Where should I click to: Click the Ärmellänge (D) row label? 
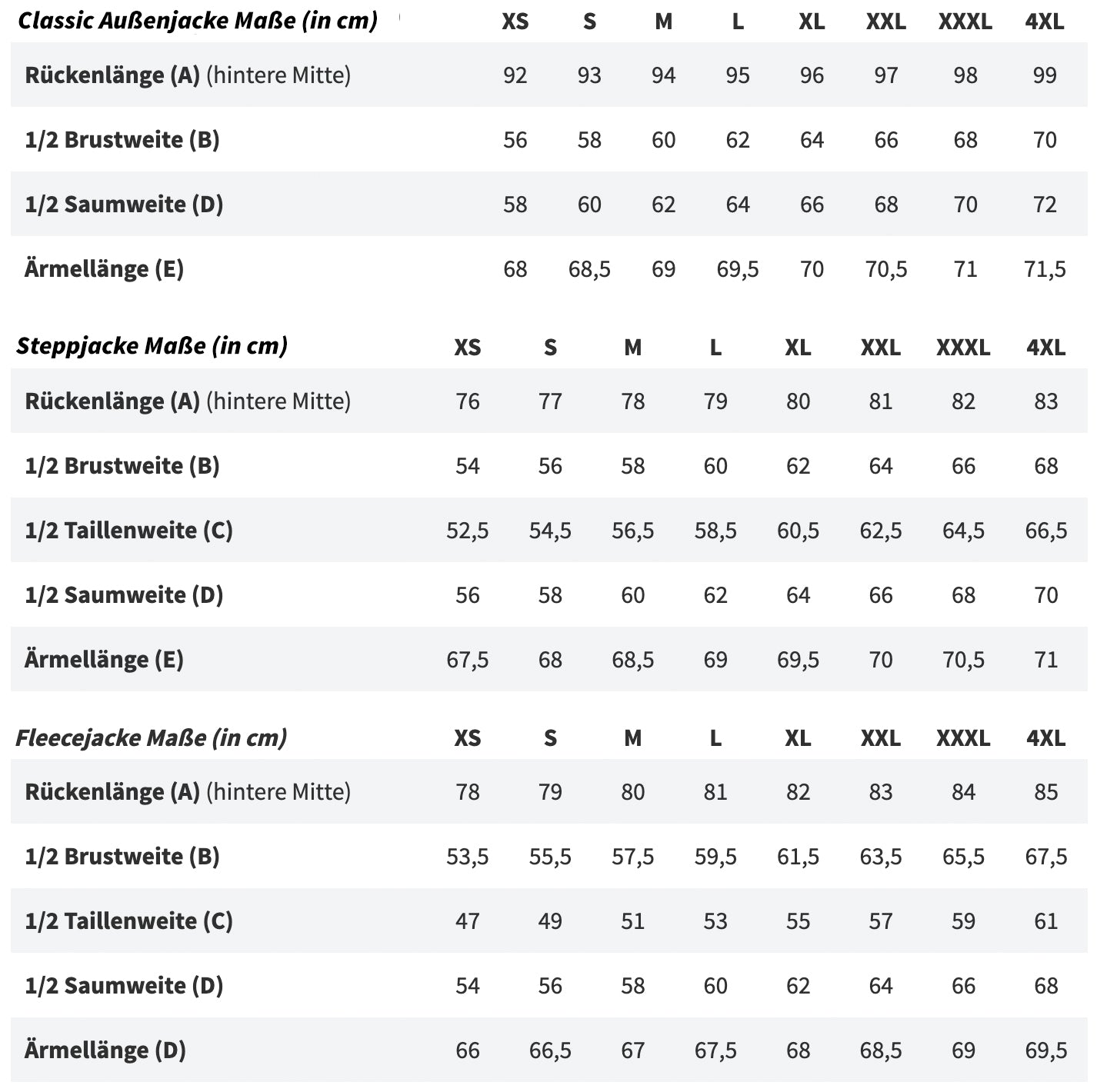pos(105,1050)
